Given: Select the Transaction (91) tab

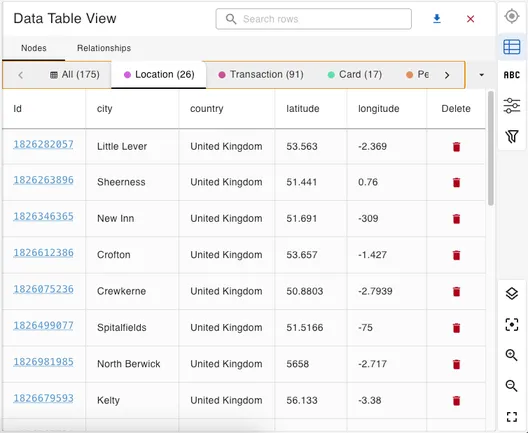Looking at the screenshot, I should click(x=261, y=75).
